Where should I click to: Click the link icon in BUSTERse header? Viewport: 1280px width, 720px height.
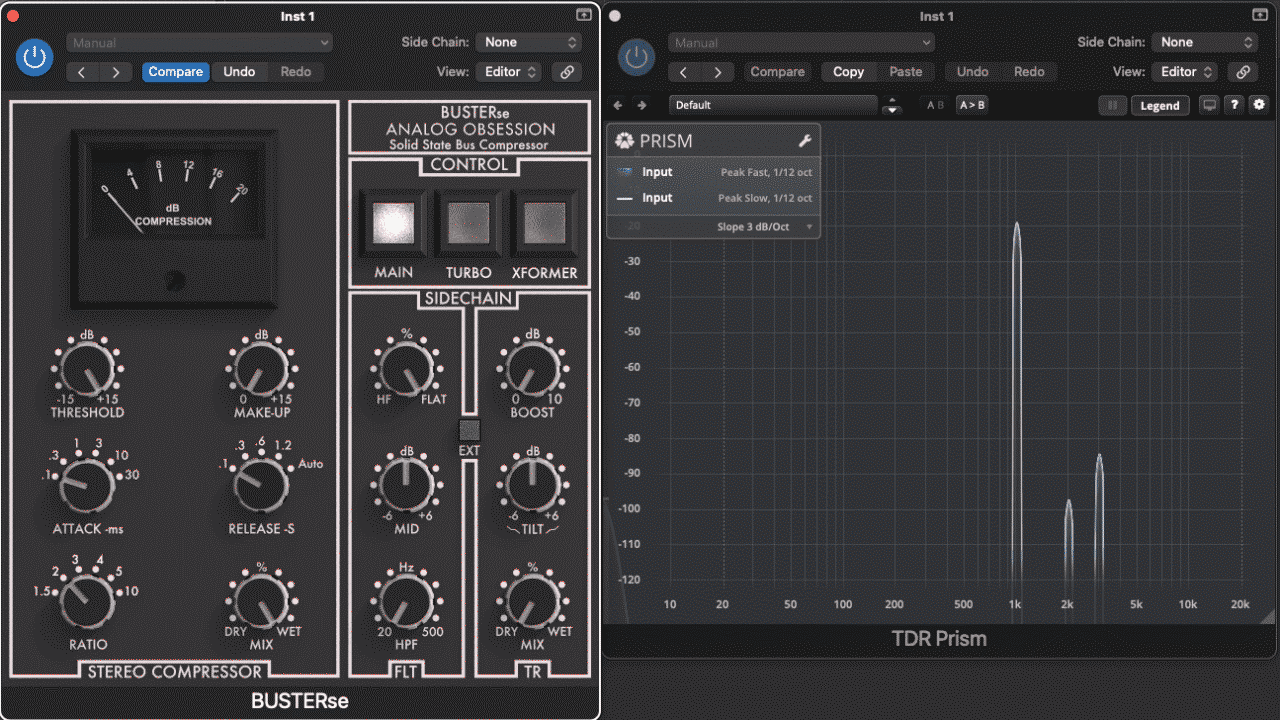click(x=566, y=72)
